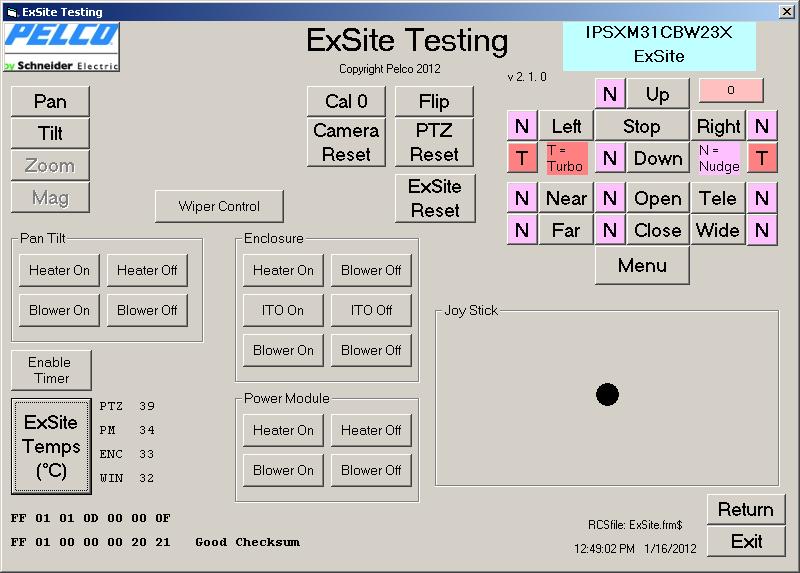Click the Far focus button
The width and height of the screenshot is (800, 573).
tap(566, 230)
